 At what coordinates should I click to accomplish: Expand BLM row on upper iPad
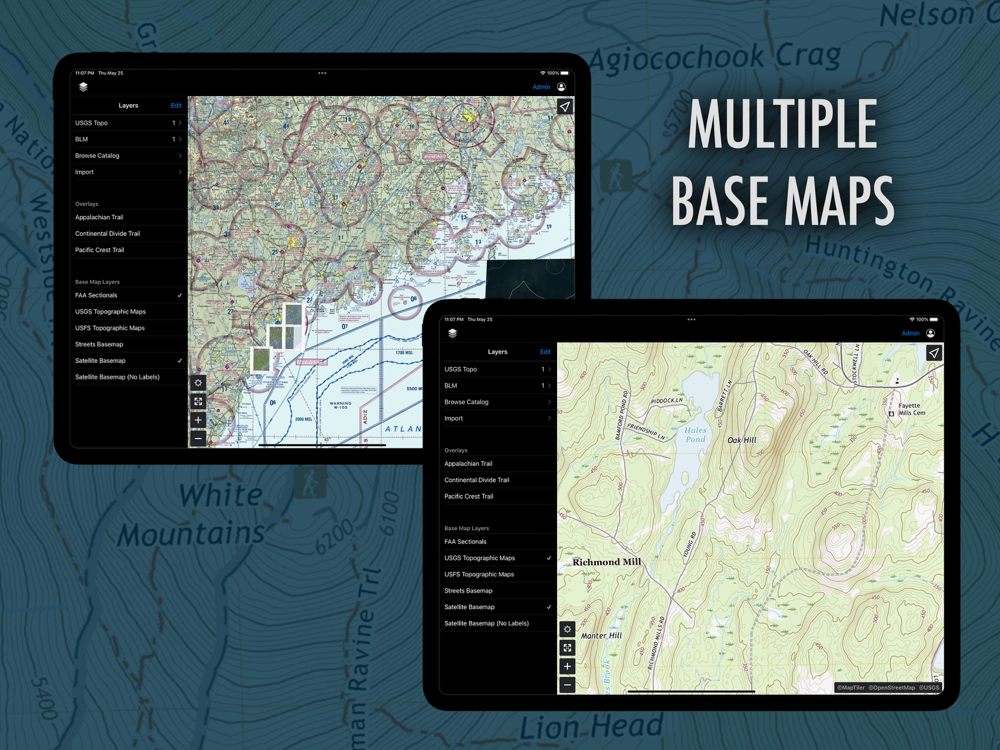(128, 139)
